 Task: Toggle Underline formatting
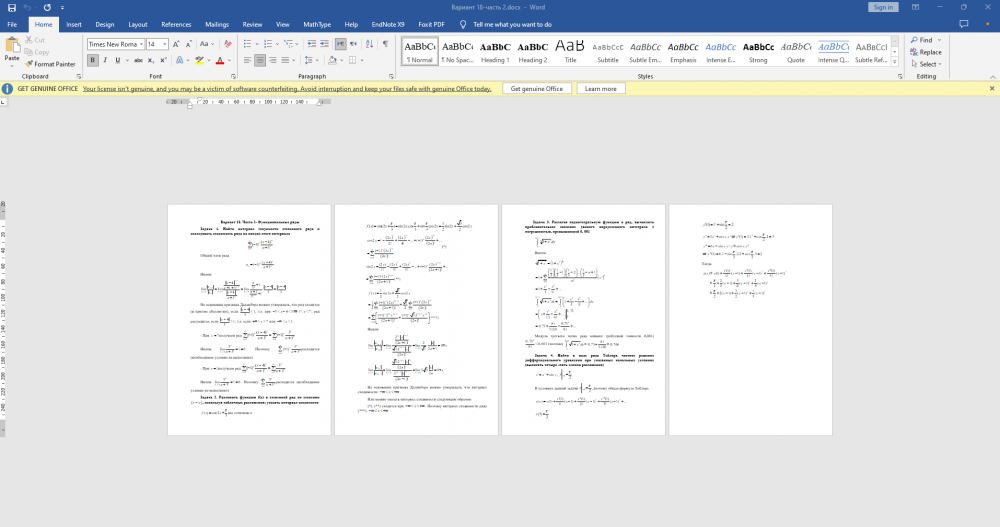(117, 60)
